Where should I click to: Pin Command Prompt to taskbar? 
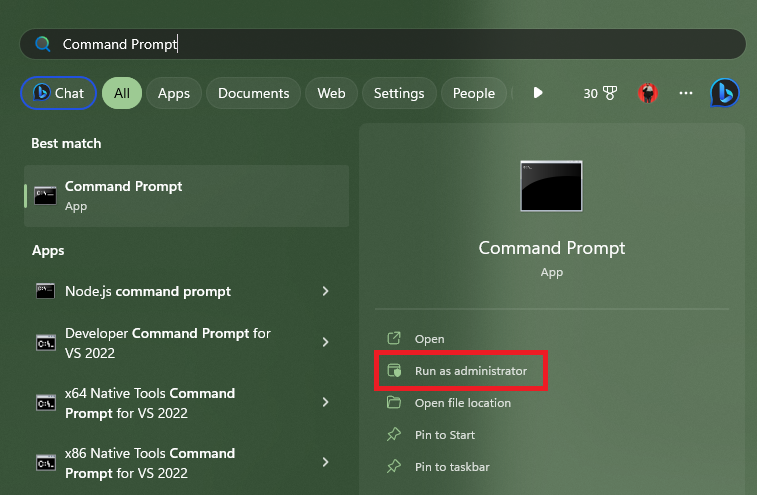452,467
